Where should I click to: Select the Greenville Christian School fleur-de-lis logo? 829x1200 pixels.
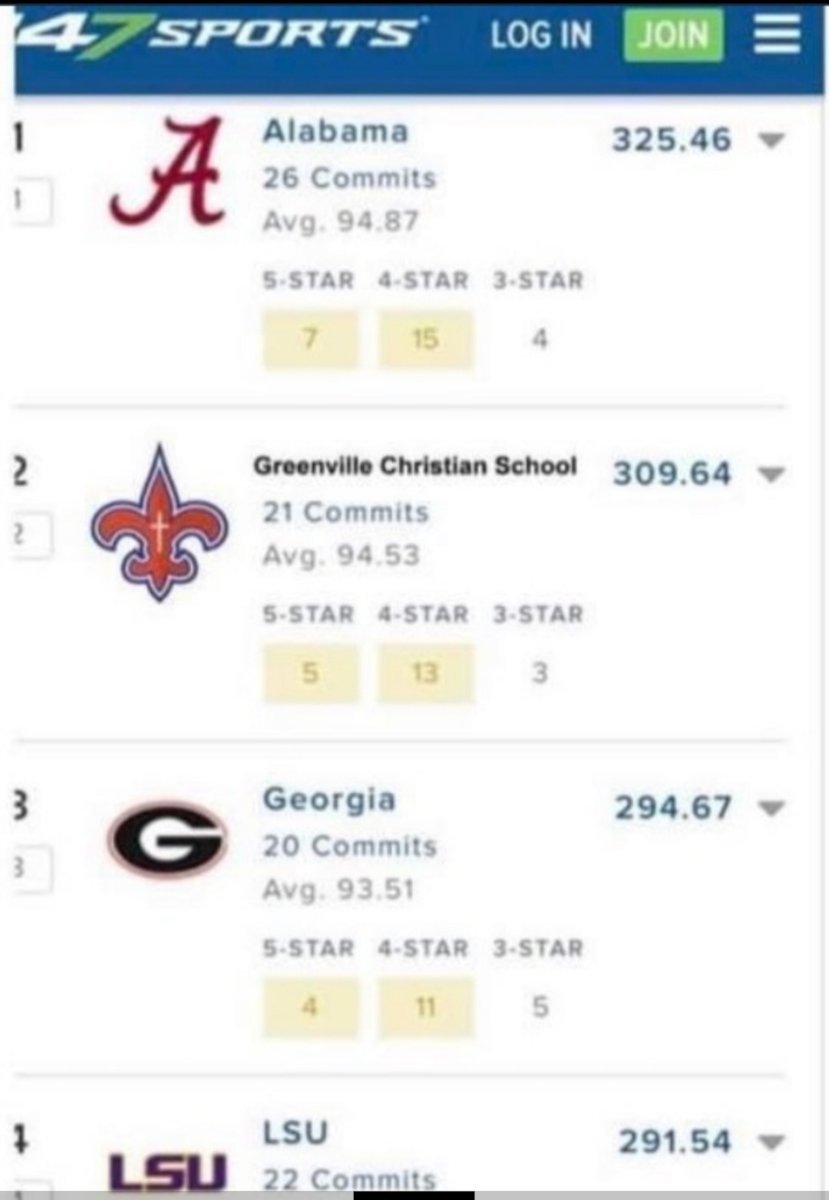[159, 523]
